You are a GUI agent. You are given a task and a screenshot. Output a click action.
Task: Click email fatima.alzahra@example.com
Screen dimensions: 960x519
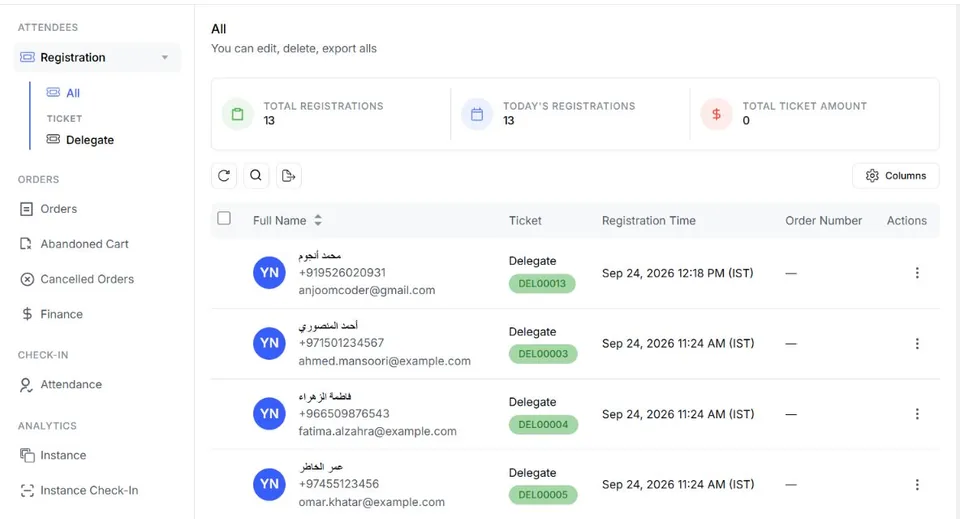pyautogui.click(x=377, y=431)
